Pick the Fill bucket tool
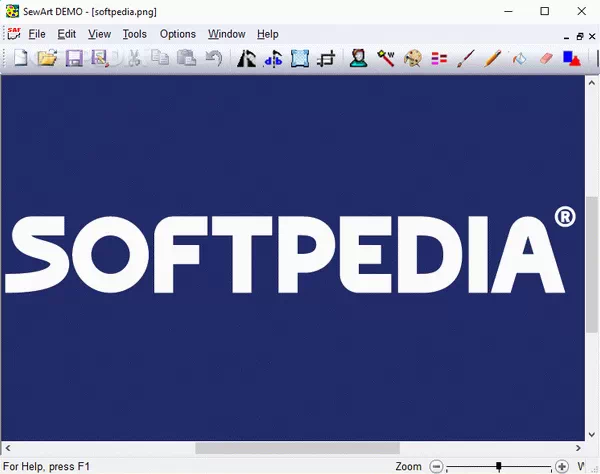This screenshot has height=474, width=600. pyautogui.click(x=519, y=59)
